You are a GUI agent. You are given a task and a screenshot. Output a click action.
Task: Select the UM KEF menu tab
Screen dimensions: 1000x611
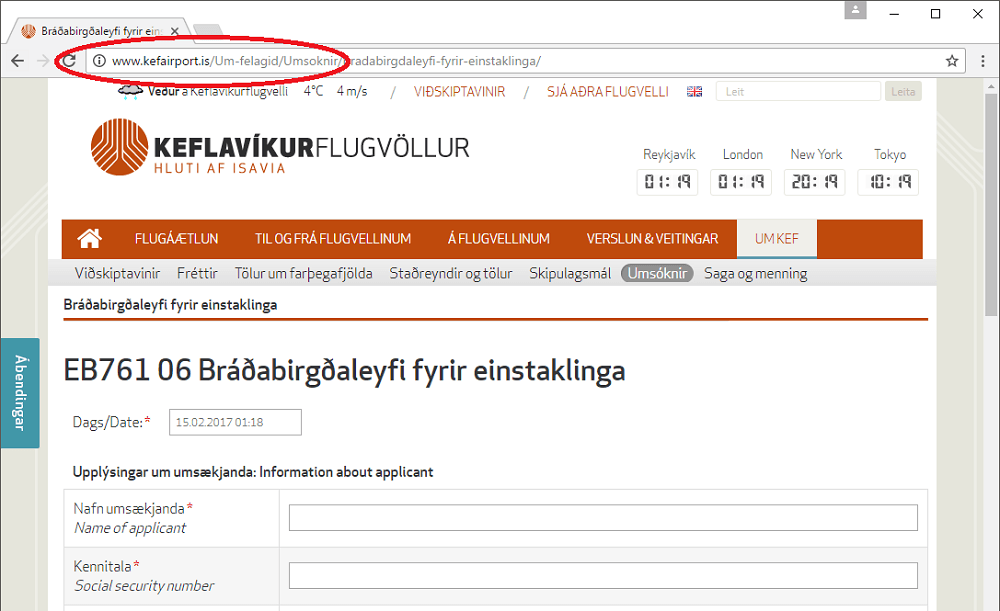pyautogui.click(x=777, y=239)
